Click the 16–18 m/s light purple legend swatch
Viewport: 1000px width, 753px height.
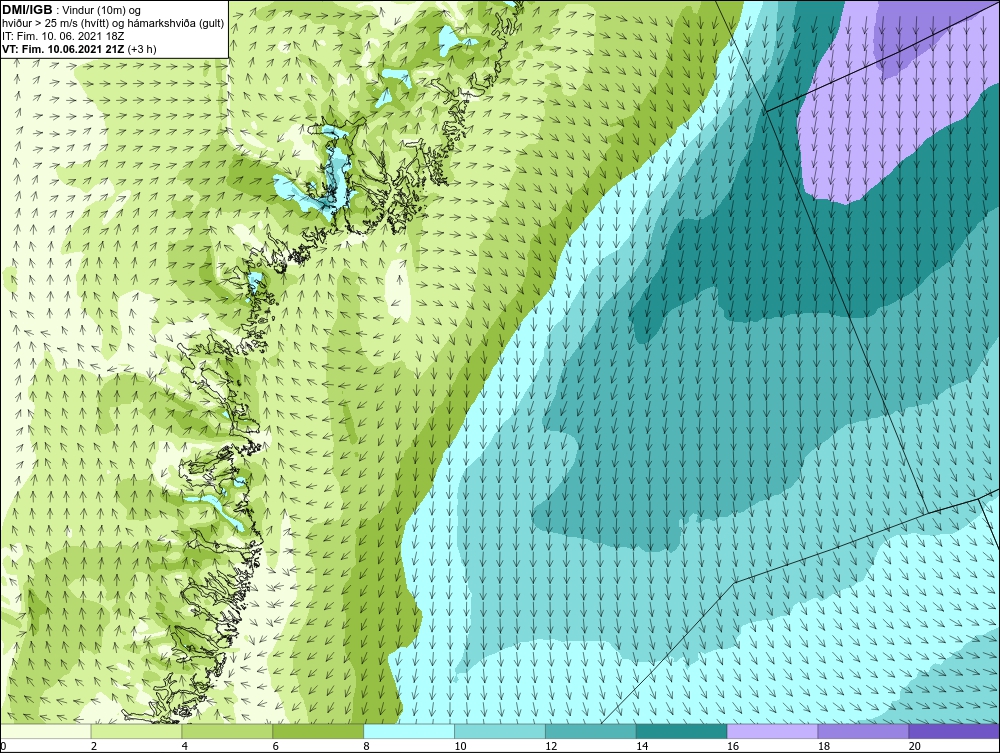[772, 732]
